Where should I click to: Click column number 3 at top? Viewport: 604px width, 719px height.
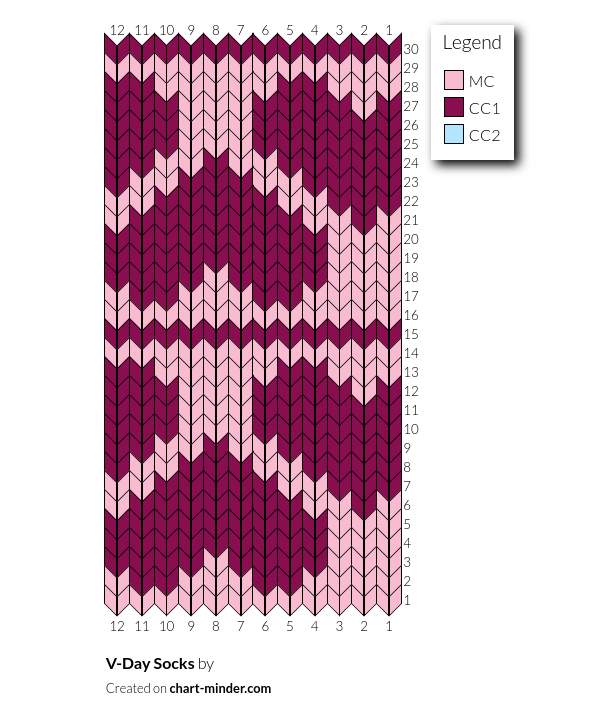(x=339, y=30)
